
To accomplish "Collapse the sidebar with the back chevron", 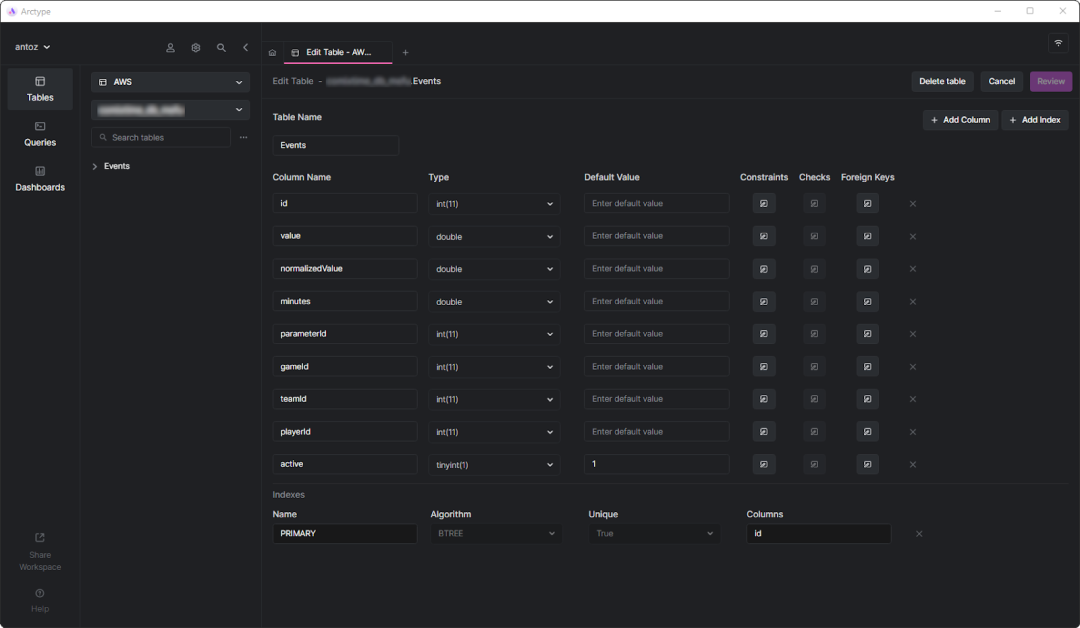I will [246, 48].
